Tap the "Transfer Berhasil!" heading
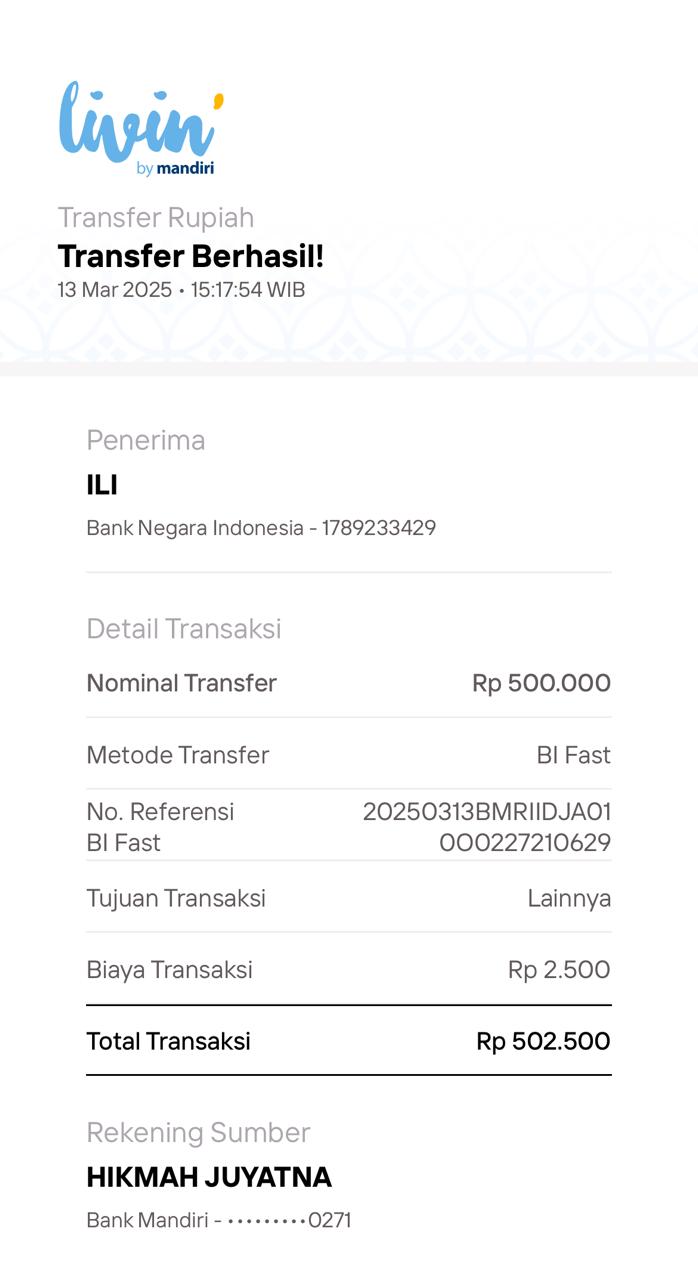The image size is (698, 1280). click(x=191, y=256)
